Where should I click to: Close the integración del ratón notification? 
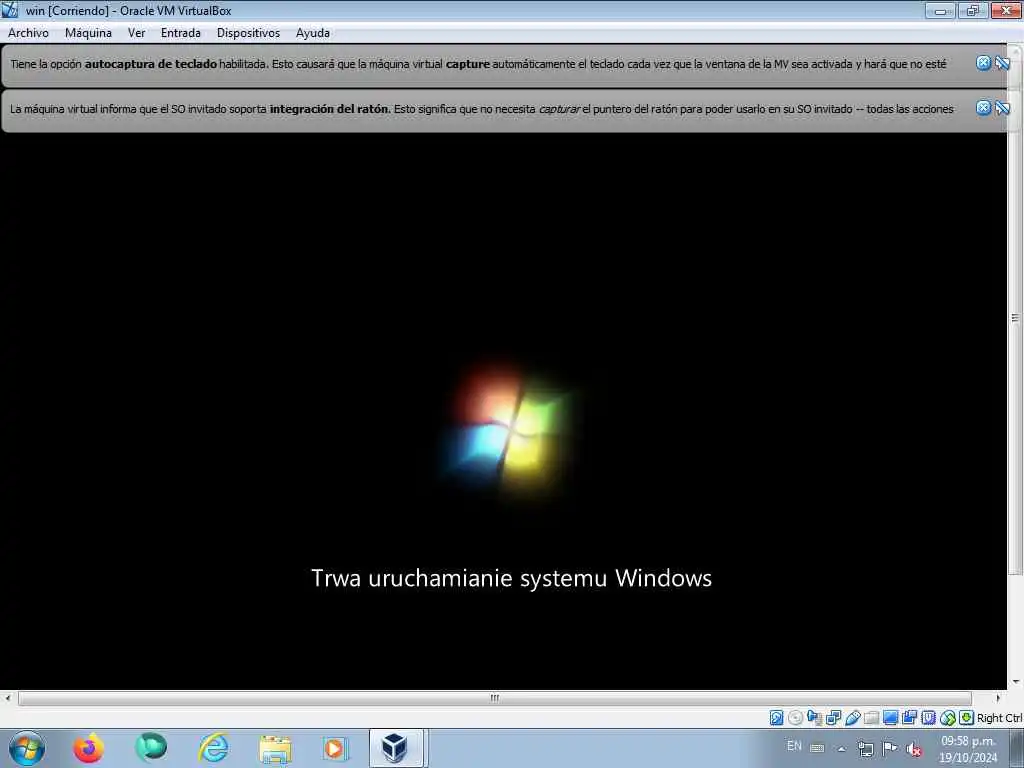[x=984, y=108]
